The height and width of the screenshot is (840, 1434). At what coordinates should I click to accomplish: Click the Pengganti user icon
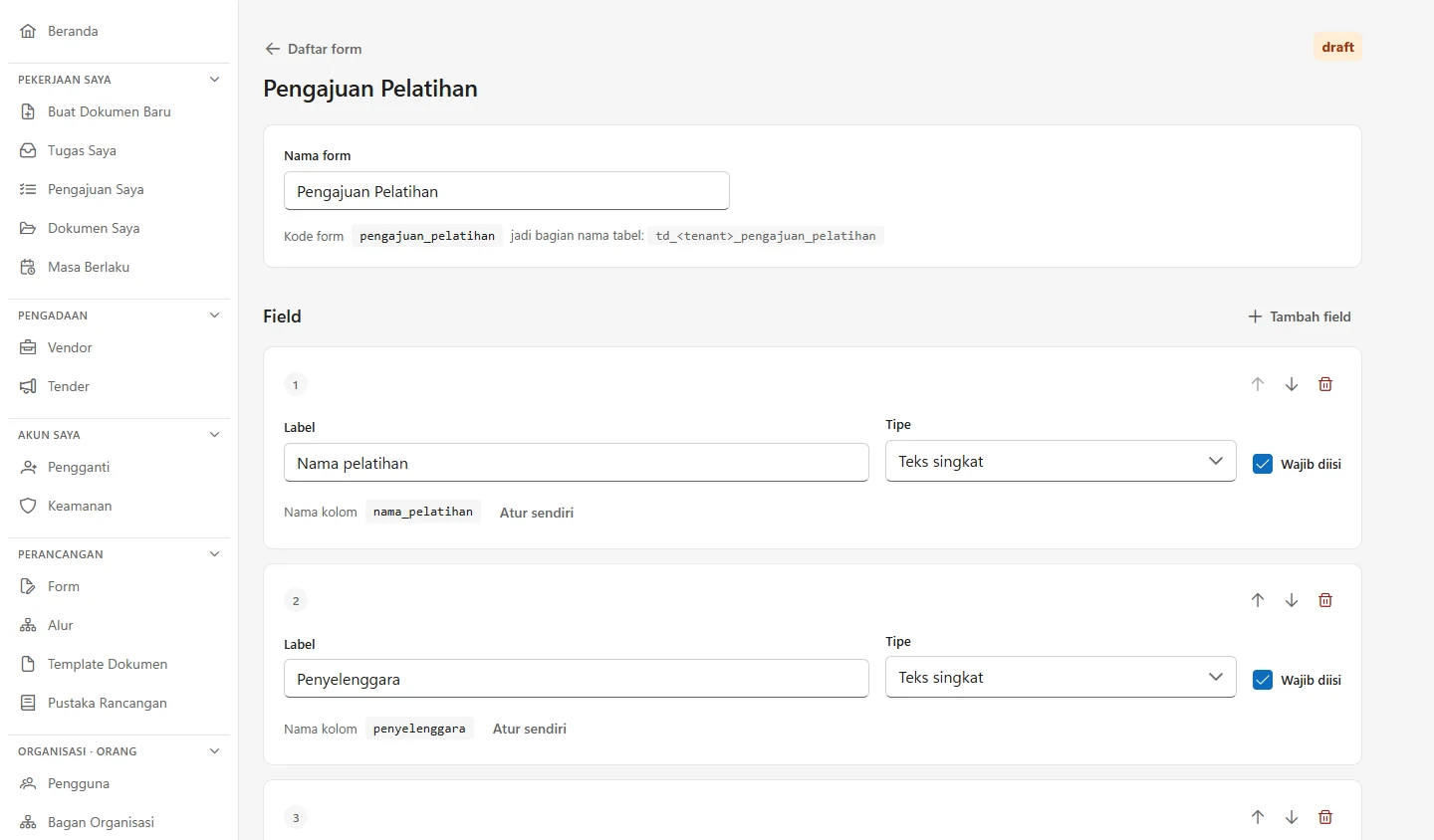[28, 467]
